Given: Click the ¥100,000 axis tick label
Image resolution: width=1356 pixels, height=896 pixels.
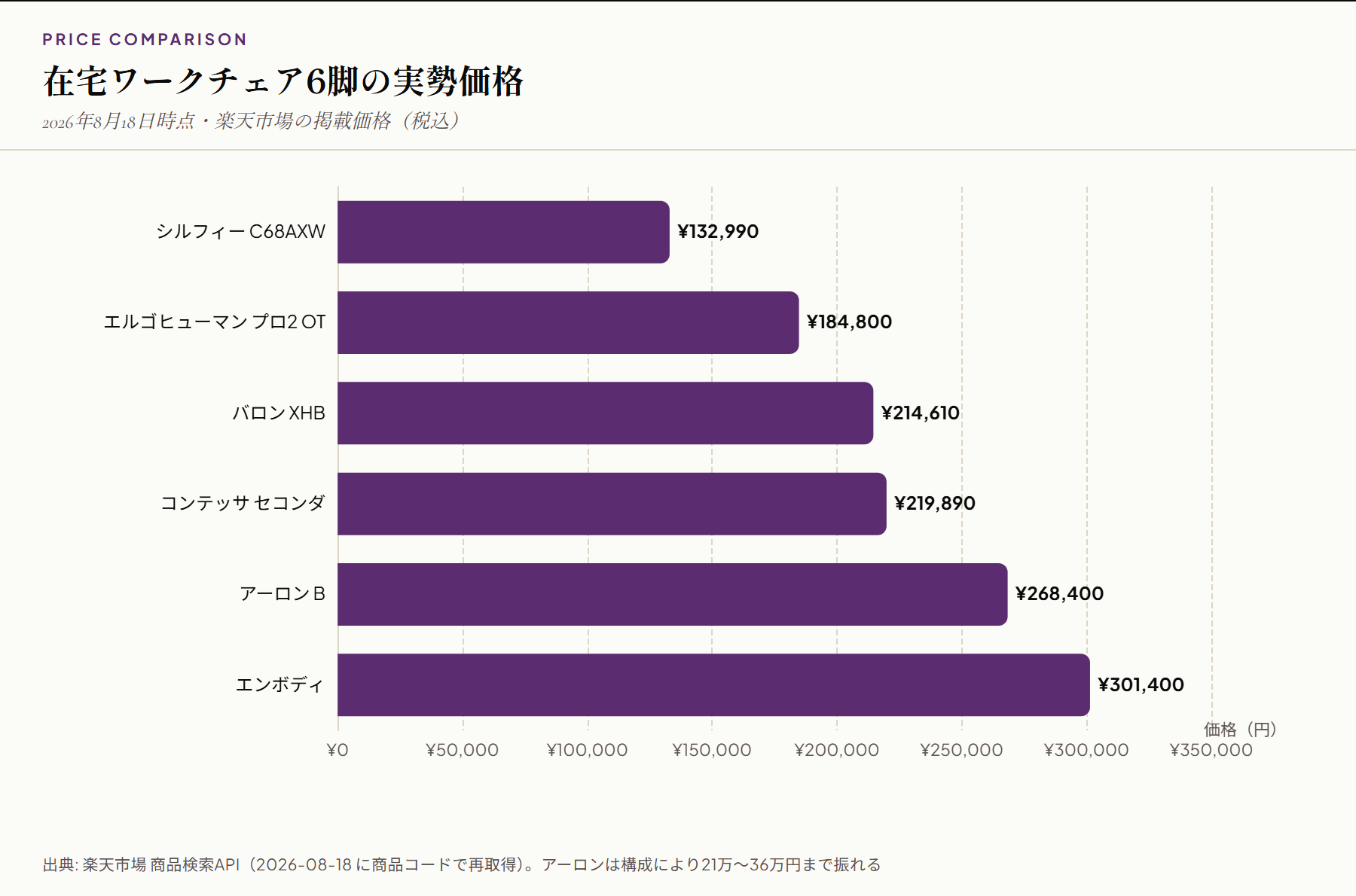Looking at the screenshot, I should [x=588, y=750].
